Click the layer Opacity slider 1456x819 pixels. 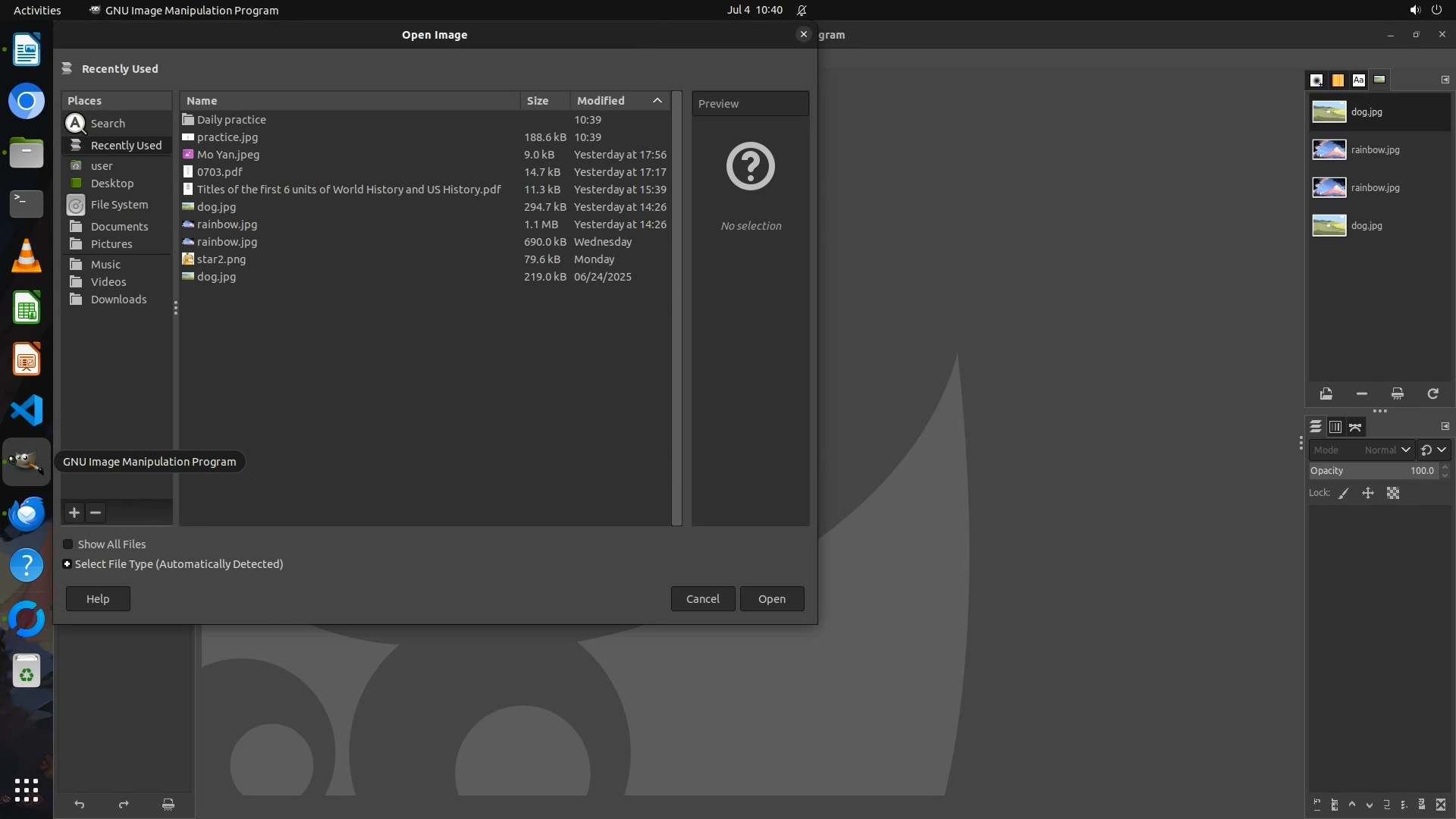1373,471
